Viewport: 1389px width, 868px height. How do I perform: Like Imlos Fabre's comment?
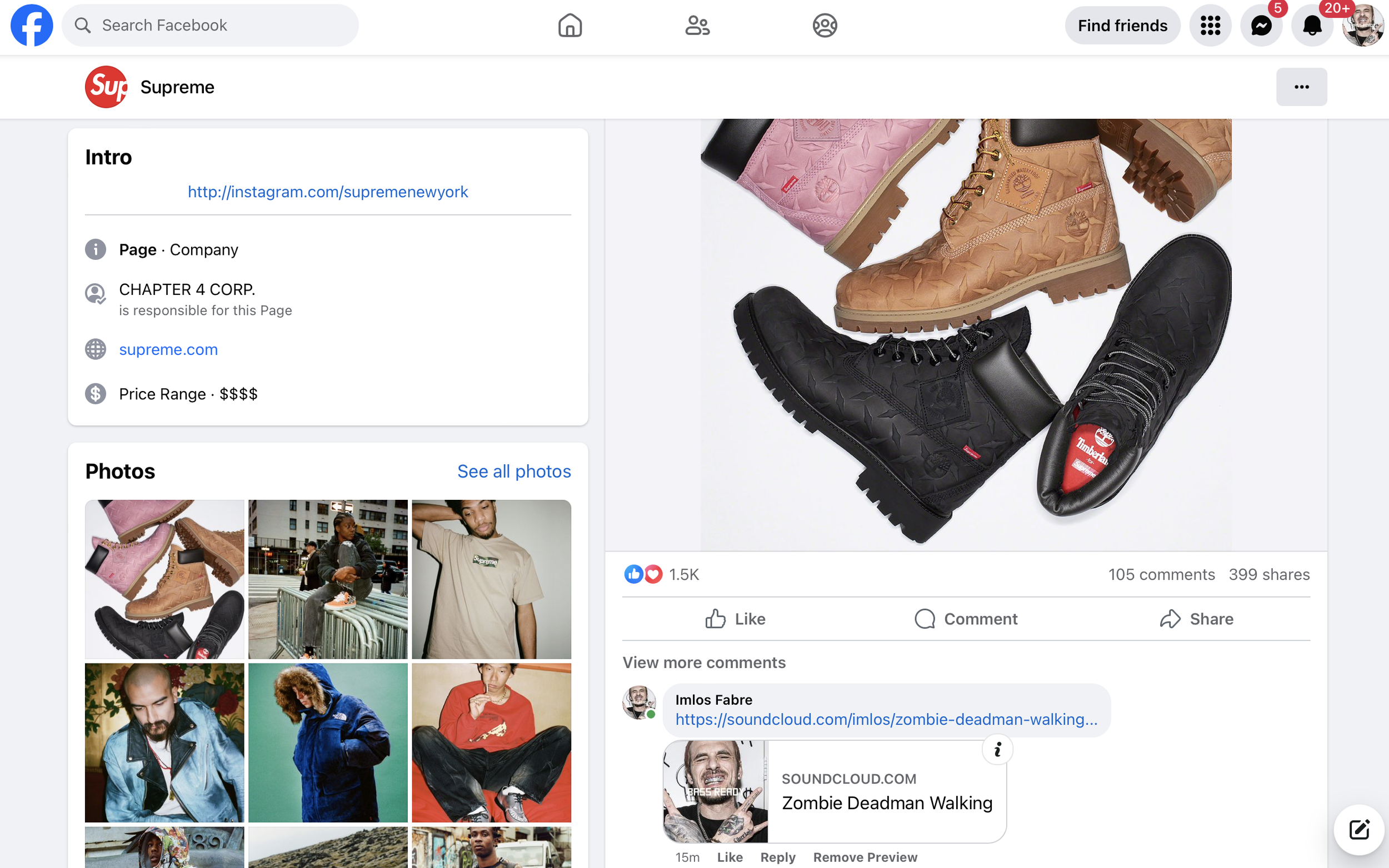(730, 857)
